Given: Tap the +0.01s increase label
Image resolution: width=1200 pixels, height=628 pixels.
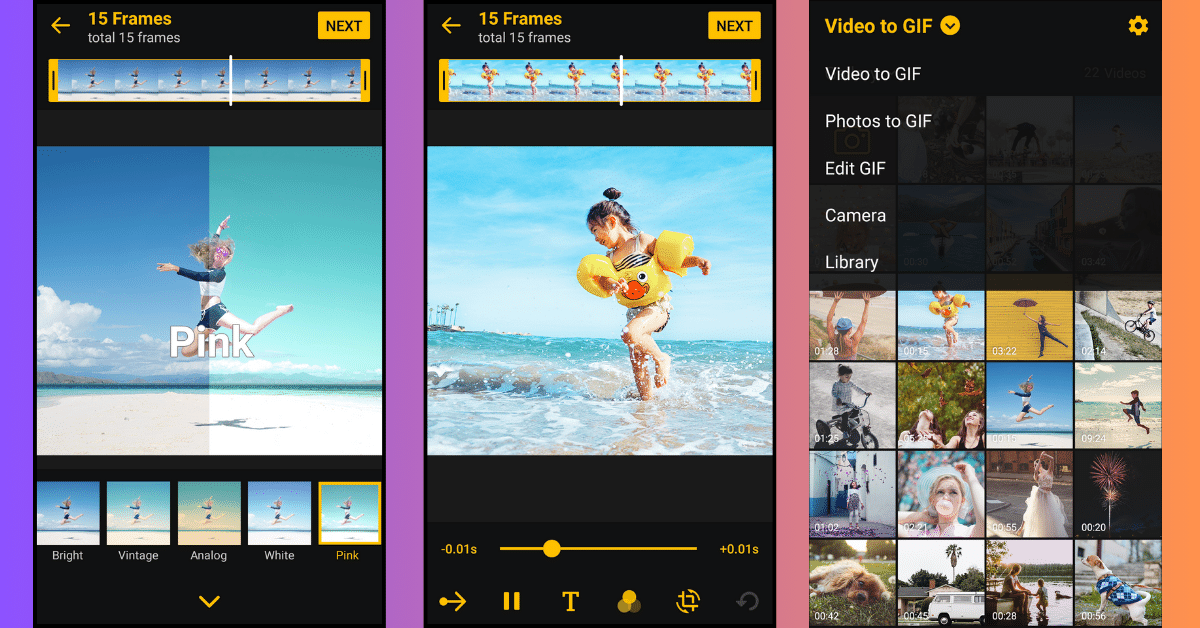Looking at the screenshot, I should pyautogui.click(x=739, y=549).
